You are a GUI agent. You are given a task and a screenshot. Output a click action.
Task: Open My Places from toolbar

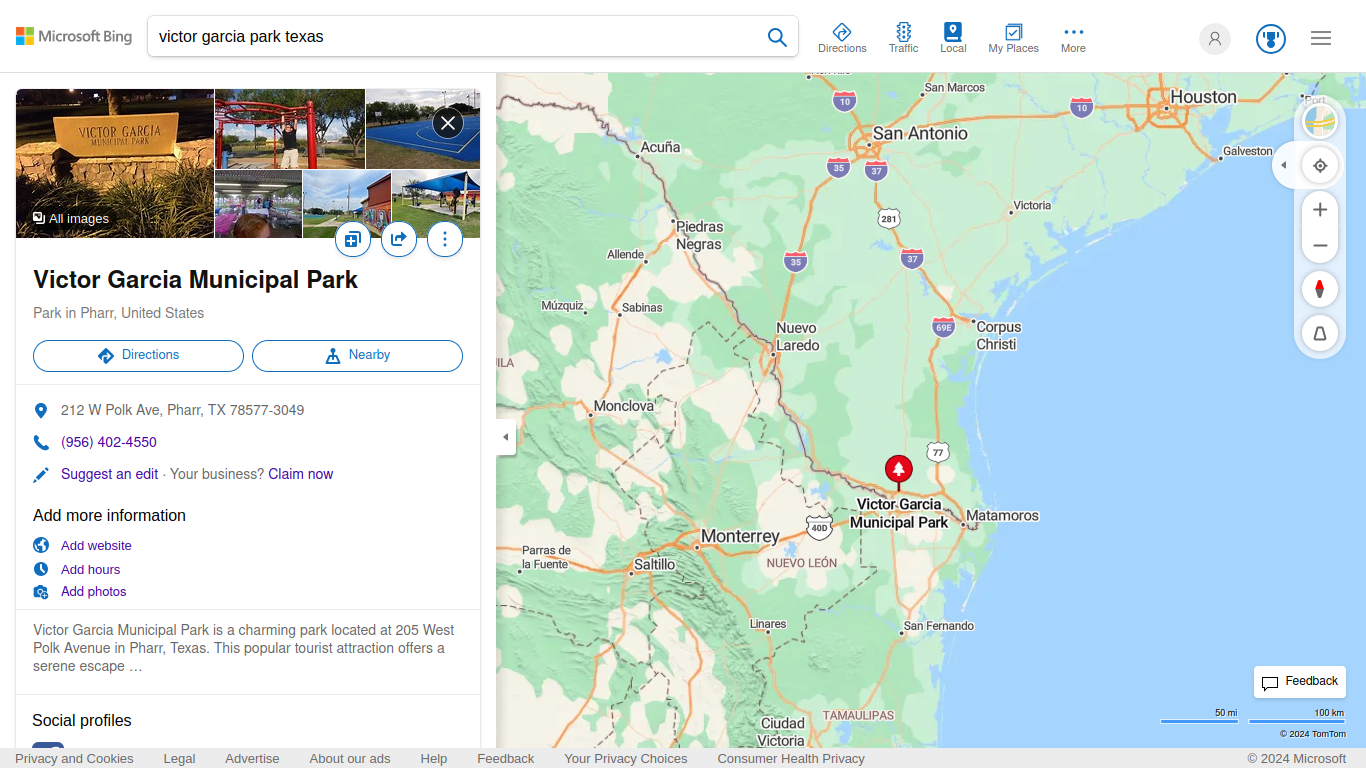pos(1013,38)
